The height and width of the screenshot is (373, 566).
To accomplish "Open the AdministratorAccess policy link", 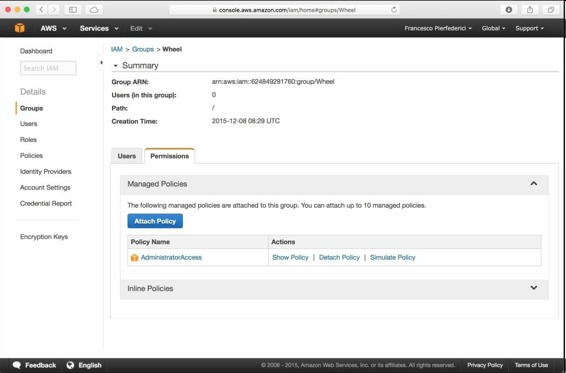I will [171, 257].
